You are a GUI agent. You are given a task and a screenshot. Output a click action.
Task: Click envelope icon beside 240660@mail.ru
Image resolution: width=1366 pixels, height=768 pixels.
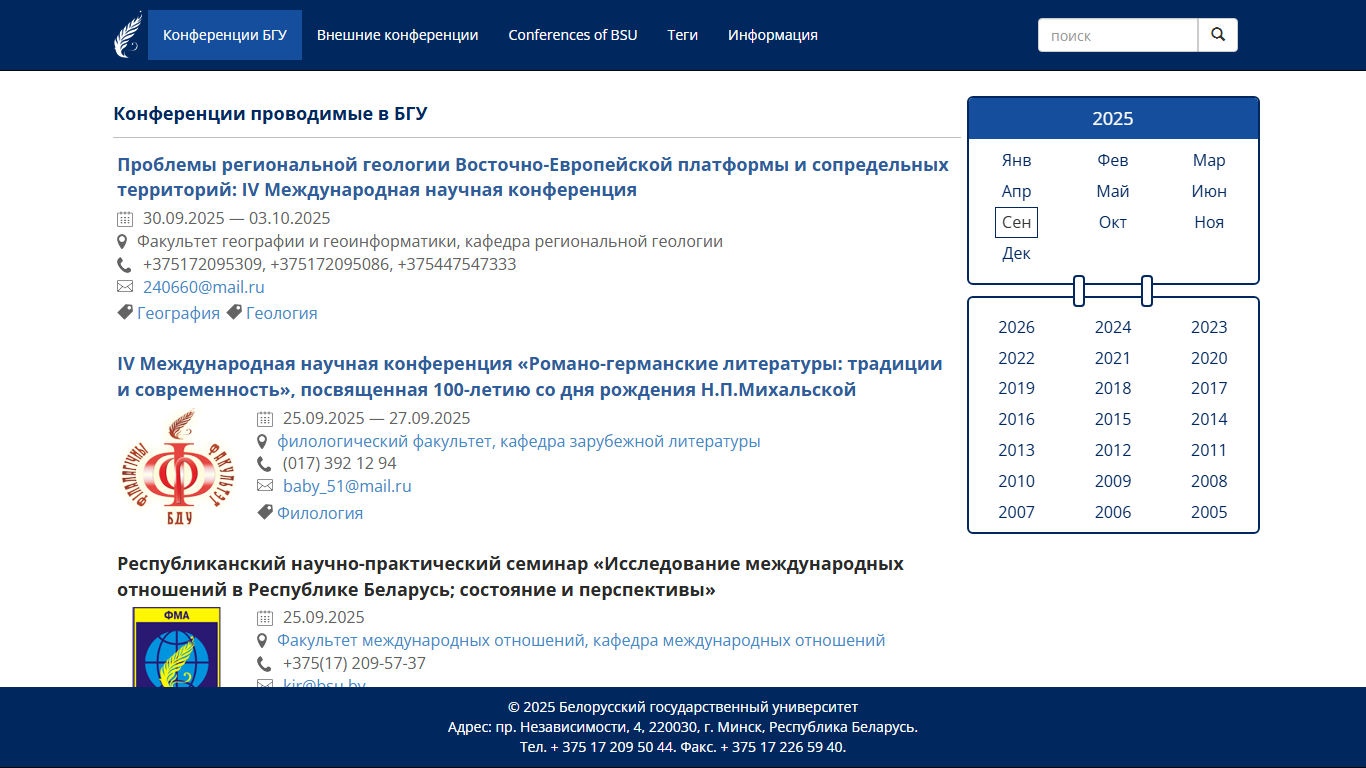(x=125, y=287)
